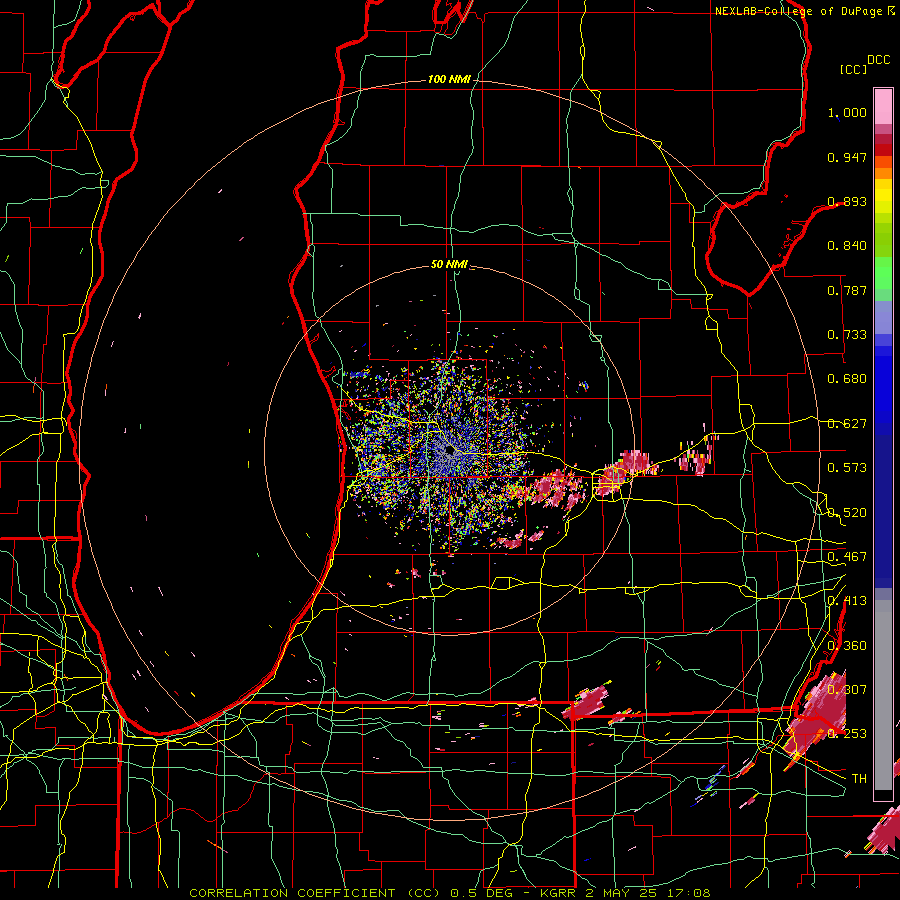Viewport: 900px width, 900px height.
Task: Pick the gray swatch on the color bar
Action: 883,695
